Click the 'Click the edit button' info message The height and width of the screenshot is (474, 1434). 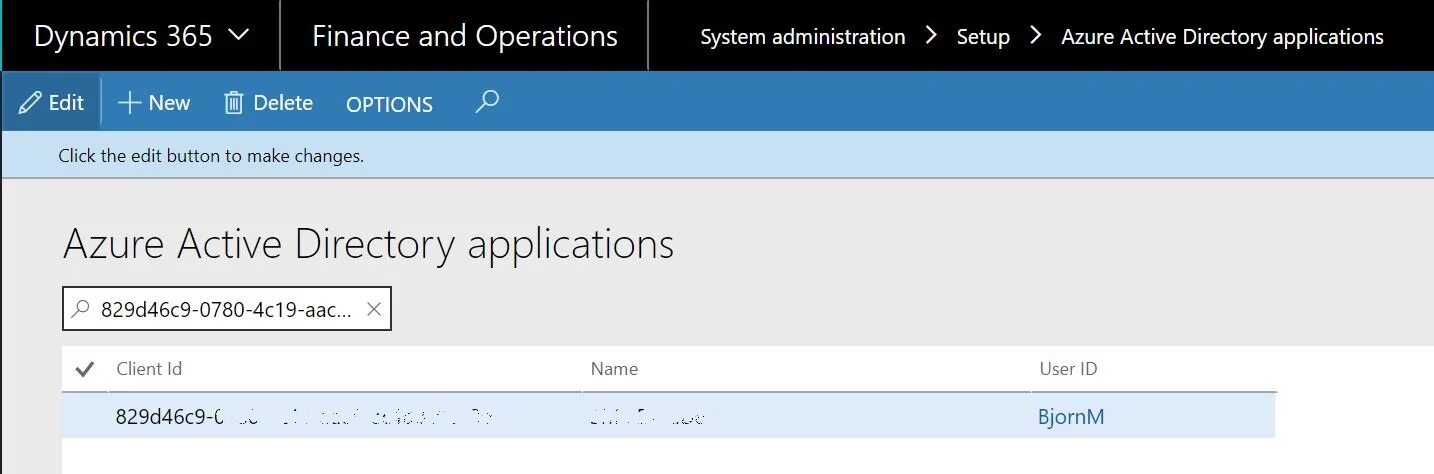point(211,156)
